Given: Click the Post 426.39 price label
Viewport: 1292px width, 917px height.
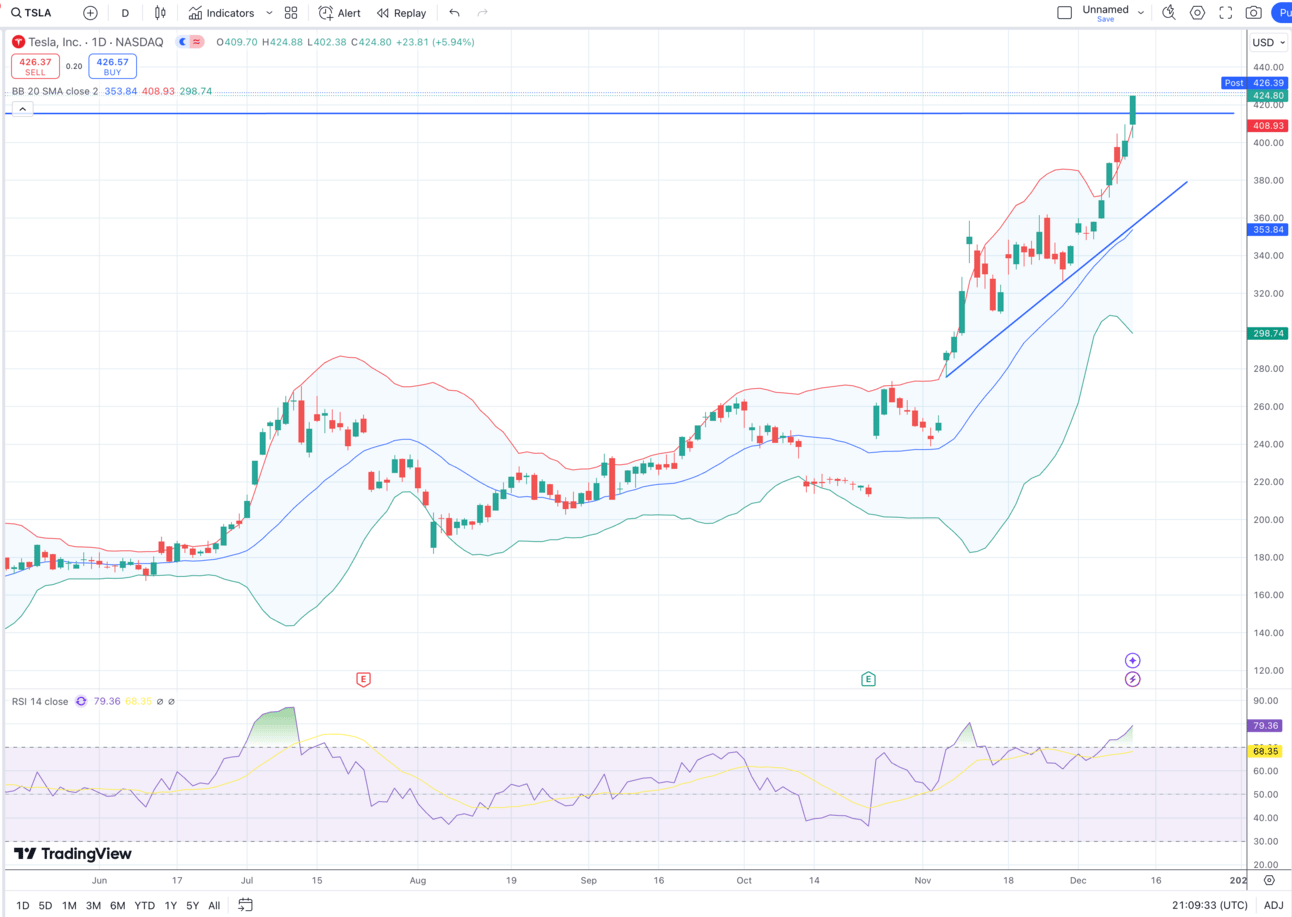Looking at the screenshot, I should tap(1254, 83).
